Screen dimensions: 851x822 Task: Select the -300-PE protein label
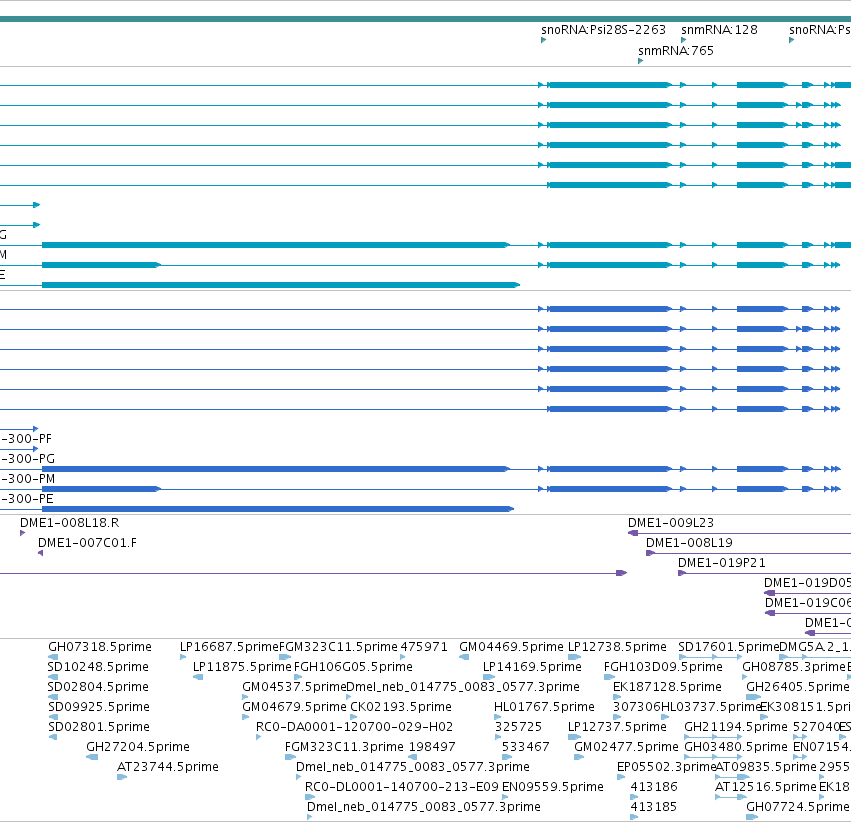tap(27, 499)
